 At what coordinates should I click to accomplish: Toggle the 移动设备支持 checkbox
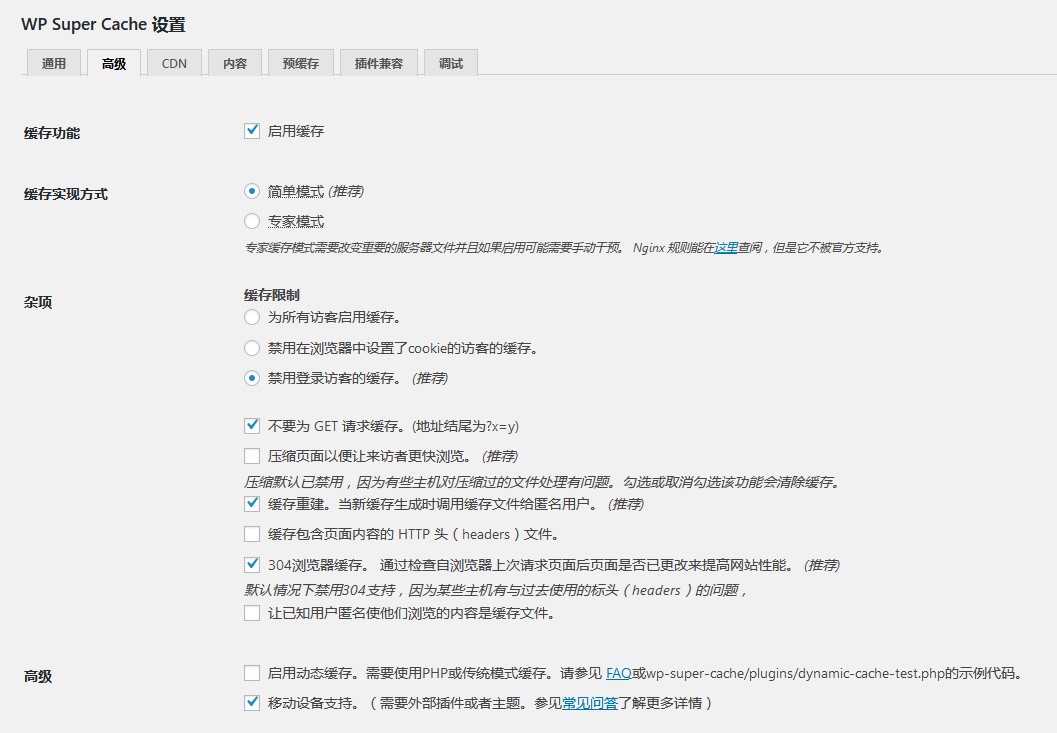click(x=252, y=703)
